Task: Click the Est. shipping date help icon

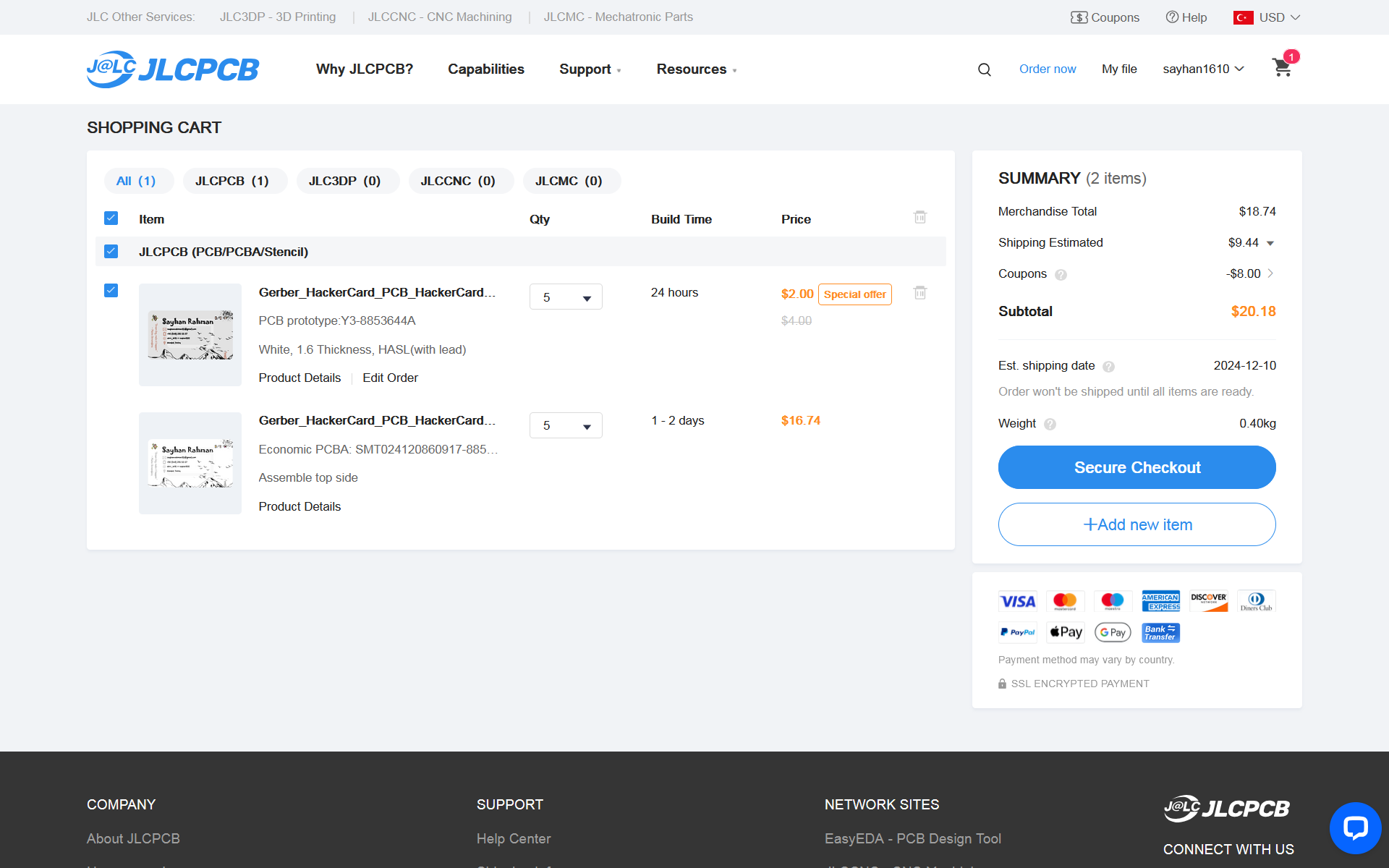Action: (1108, 367)
